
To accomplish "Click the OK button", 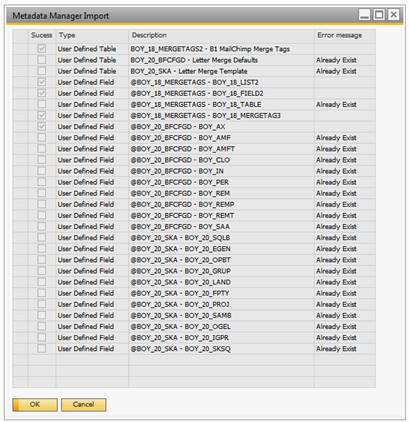I will [x=35, y=404].
